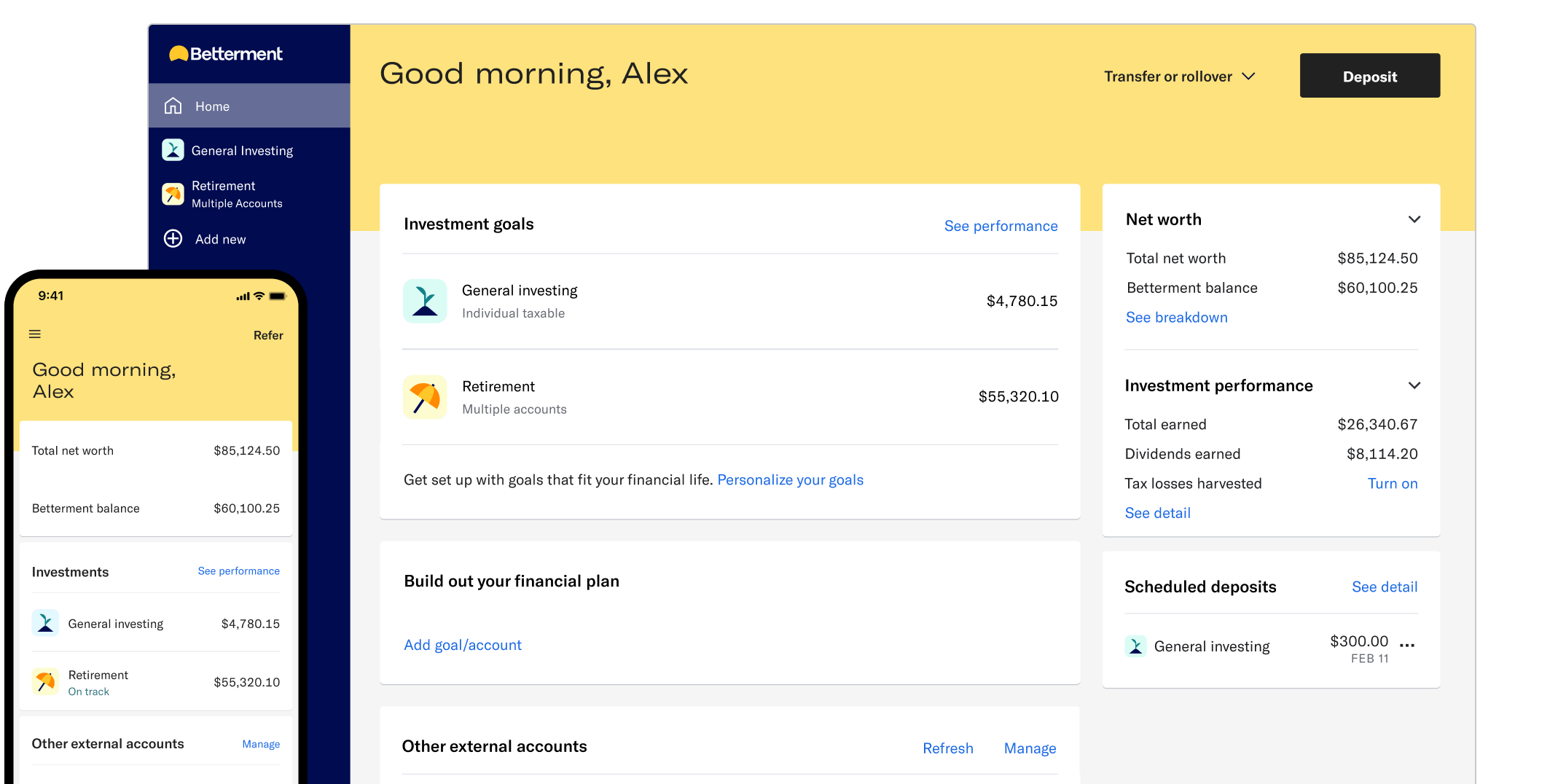This screenshot has height=784, width=1558.
Task: Click Add goal/account under financial plan
Action: (462, 644)
